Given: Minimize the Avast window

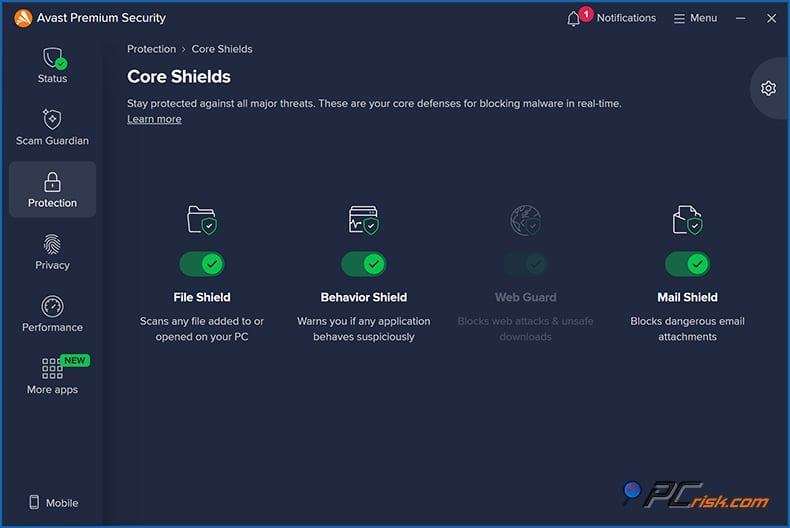Looking at the screenshot, I should coord(740,18).
